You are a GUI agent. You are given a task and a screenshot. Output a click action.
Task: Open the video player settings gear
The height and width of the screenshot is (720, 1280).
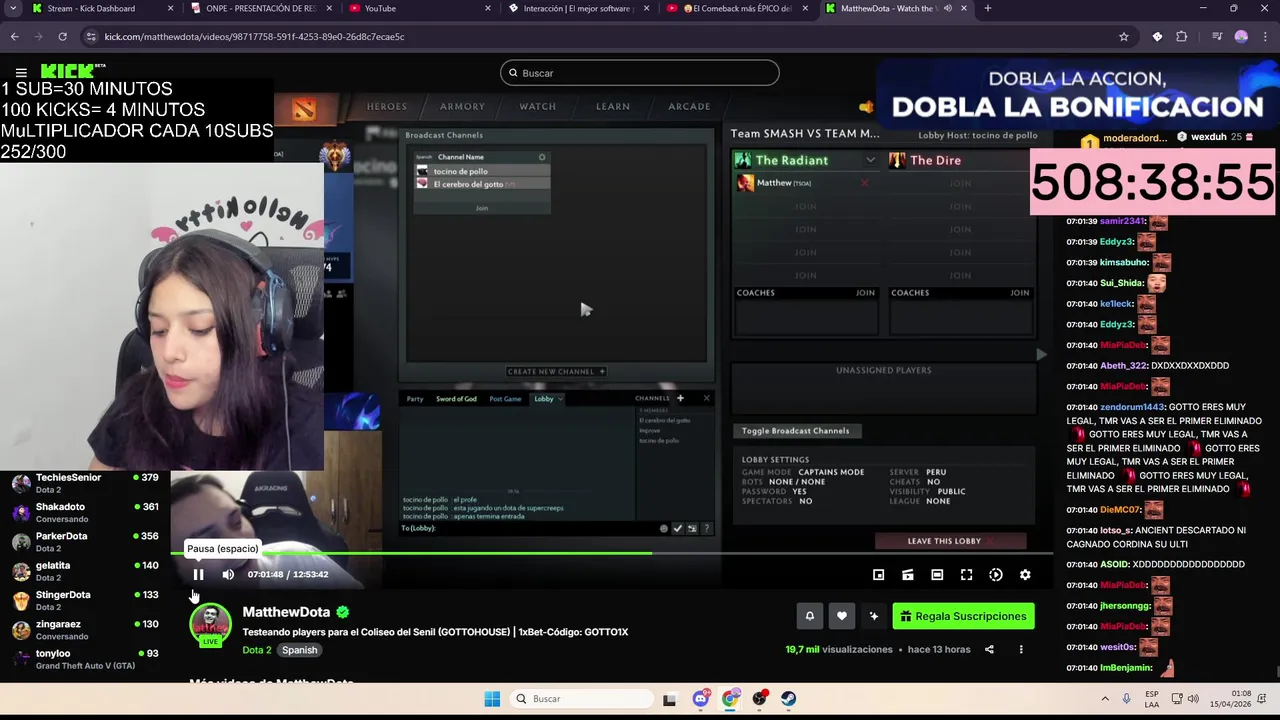[x=1025, y=575]
